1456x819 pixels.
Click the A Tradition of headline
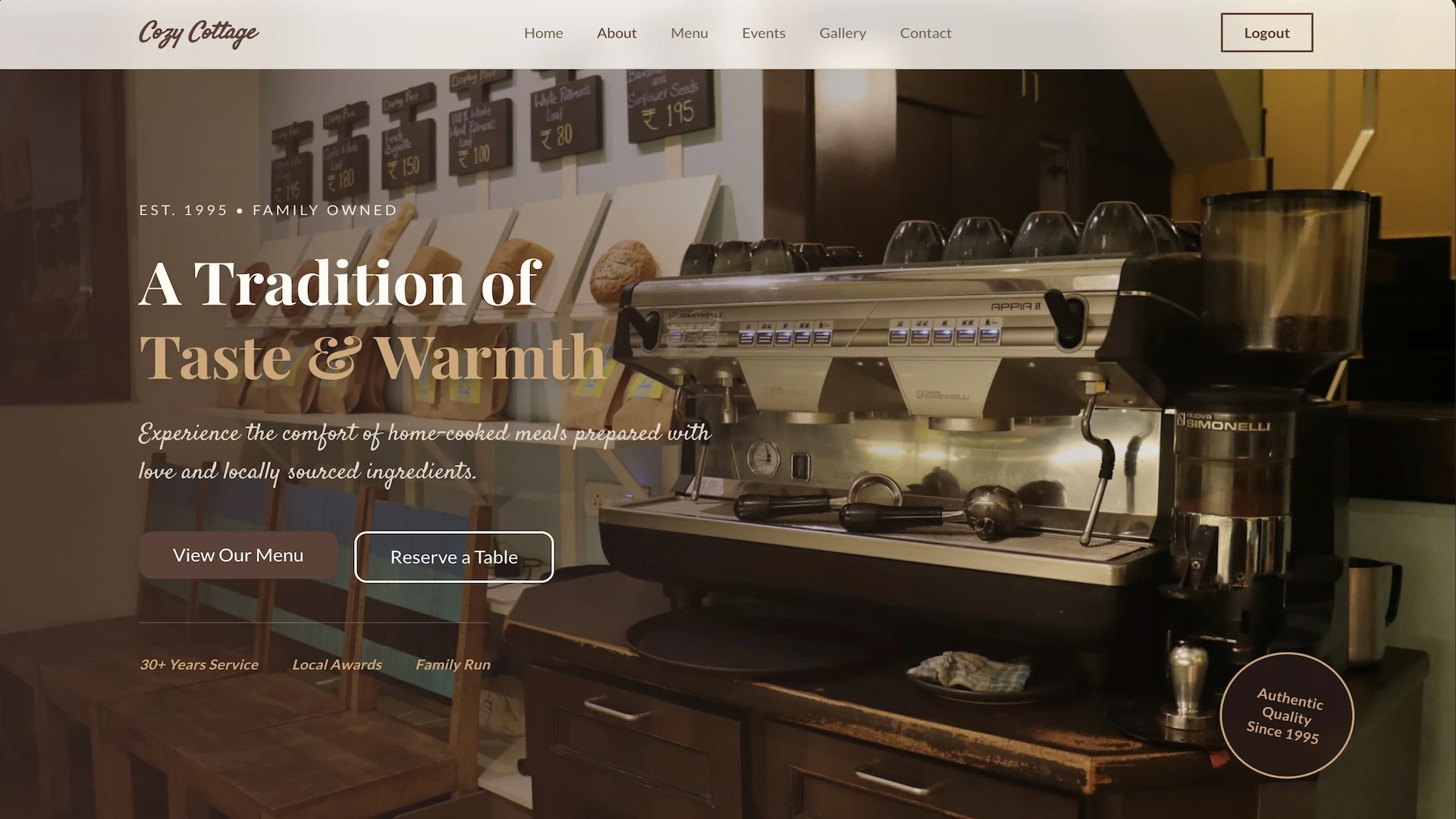click(x=340, y=284)
